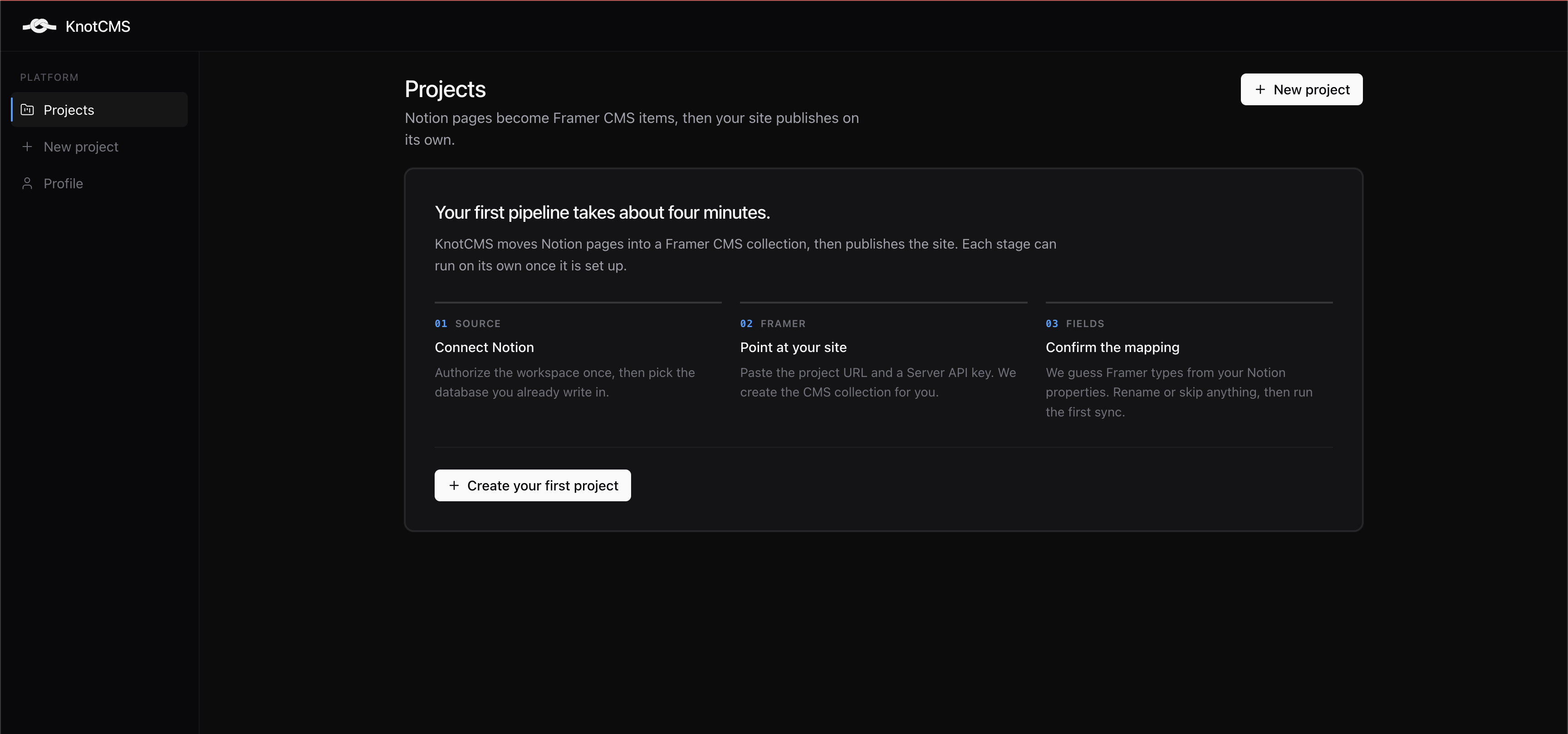The image size is (1568, 734).
Task: Open Projects in the sidebar navigation
Action: pos(99,109)
